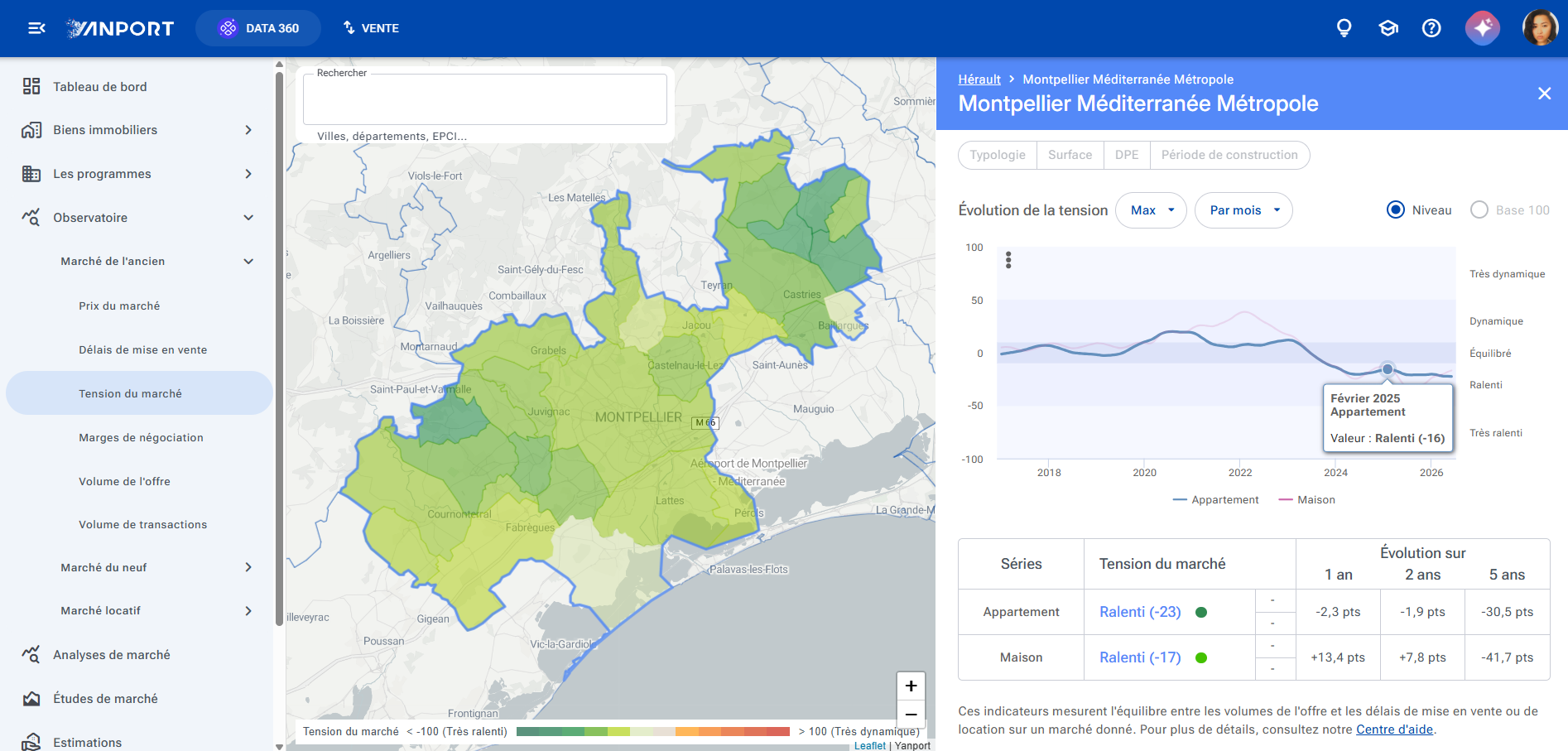Open the Par mois dropdown
1568x751 pixels.
tap(1243, 210)
